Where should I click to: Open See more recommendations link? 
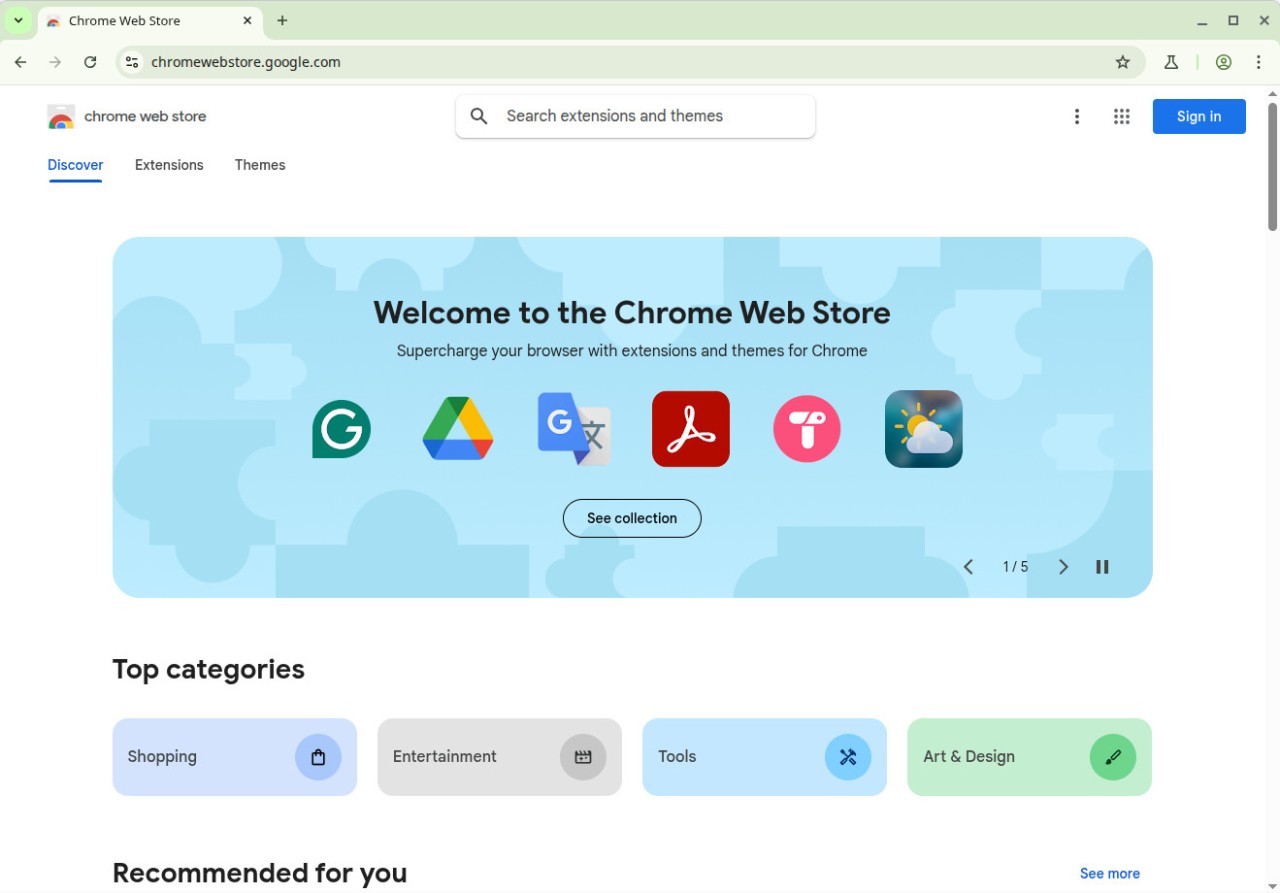(1109, 873)
